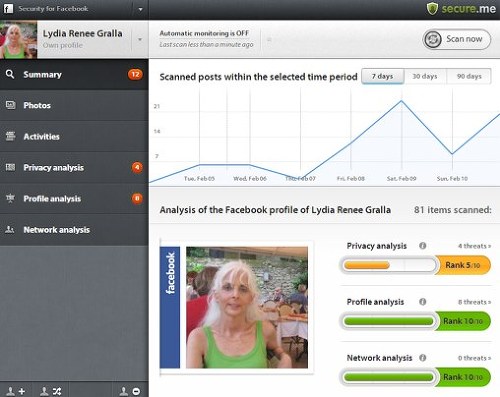500x397 pixels.
Task: Click the Facebook logo icon in title bar
Action: click(8, 9)
